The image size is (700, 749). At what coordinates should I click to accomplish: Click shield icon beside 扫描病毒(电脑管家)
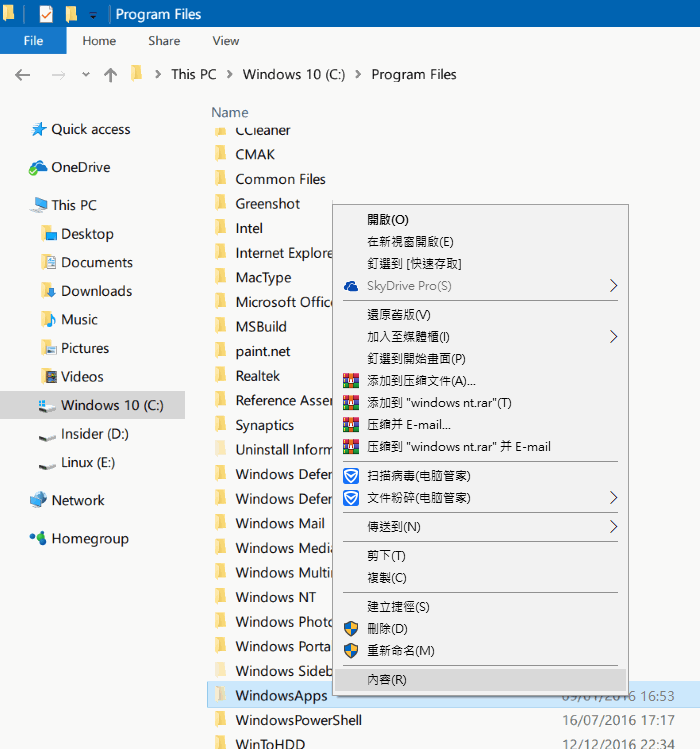[351, 476]
